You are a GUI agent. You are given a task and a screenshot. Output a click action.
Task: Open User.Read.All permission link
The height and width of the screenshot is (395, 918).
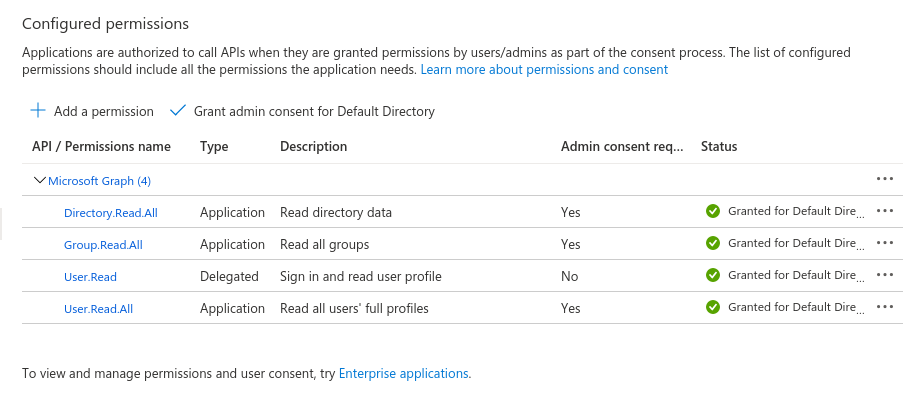click(x=98, y=309)
